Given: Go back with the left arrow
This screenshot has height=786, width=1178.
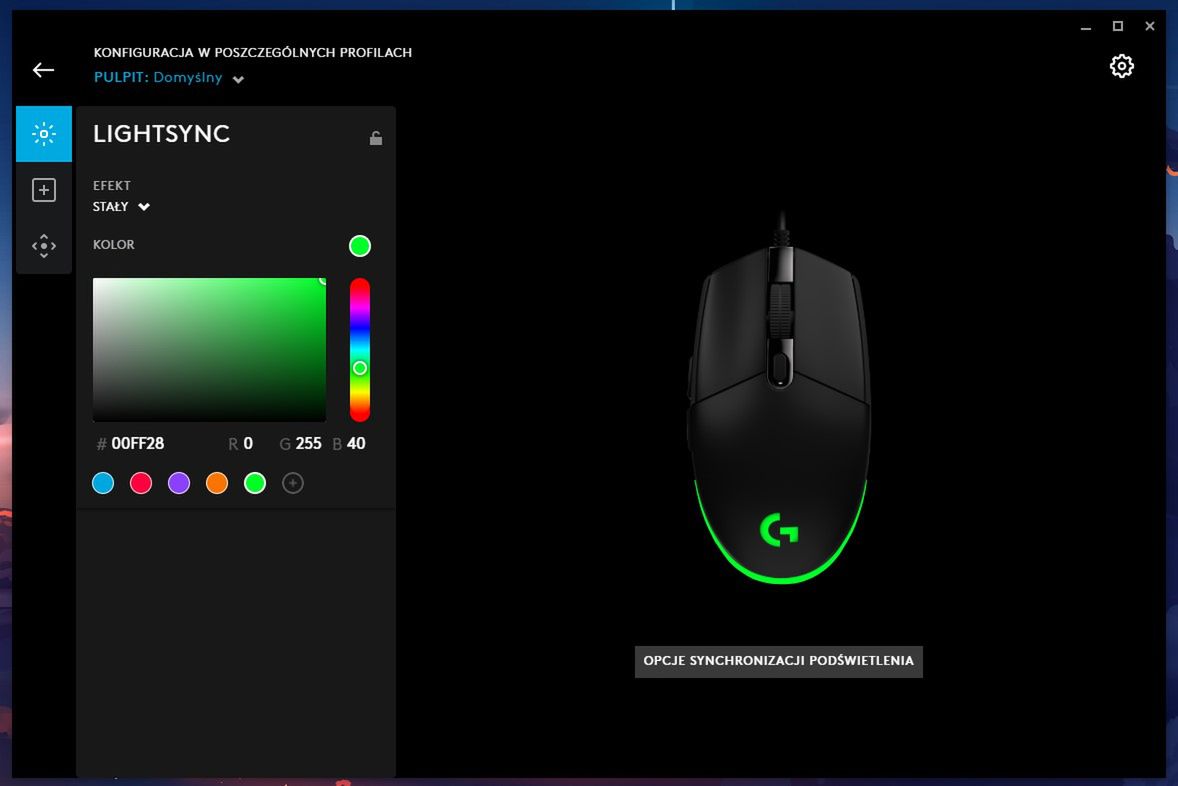Looking at the screenshot, I should click(44, 70).
